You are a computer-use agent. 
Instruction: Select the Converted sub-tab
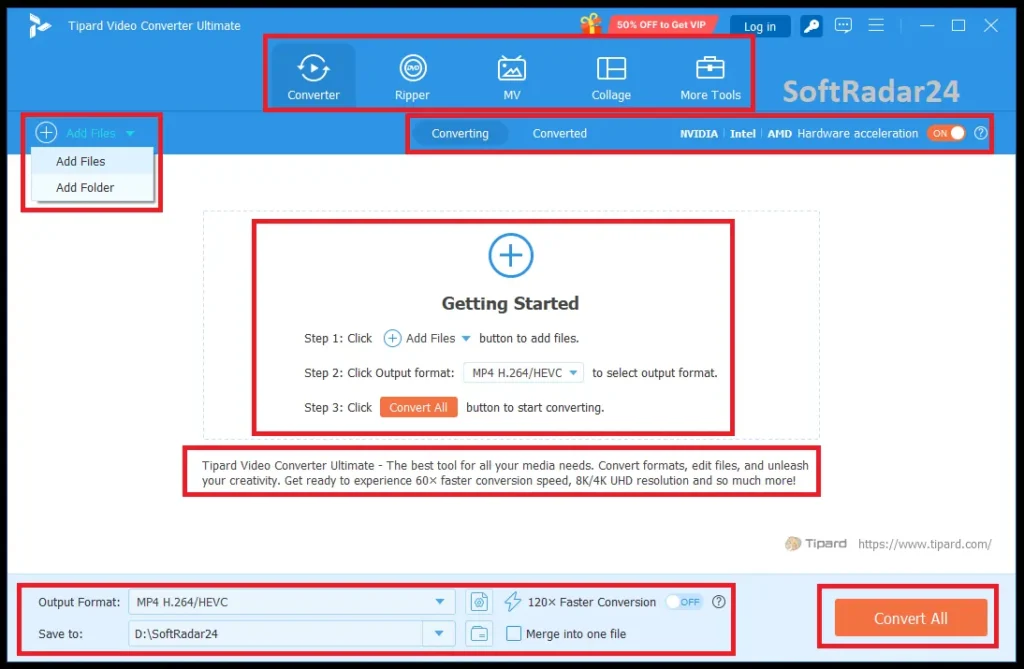559,133
